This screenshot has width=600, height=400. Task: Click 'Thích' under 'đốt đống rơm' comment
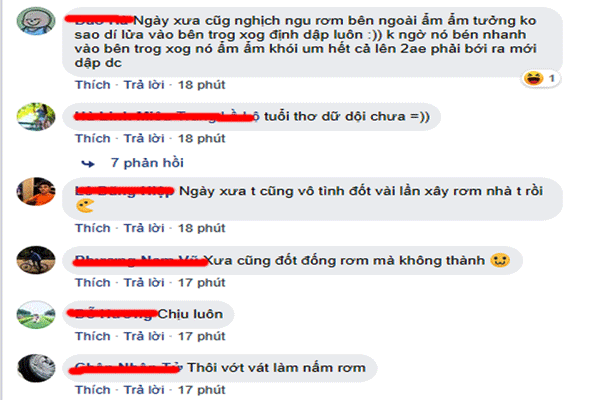tap(93, 282)
